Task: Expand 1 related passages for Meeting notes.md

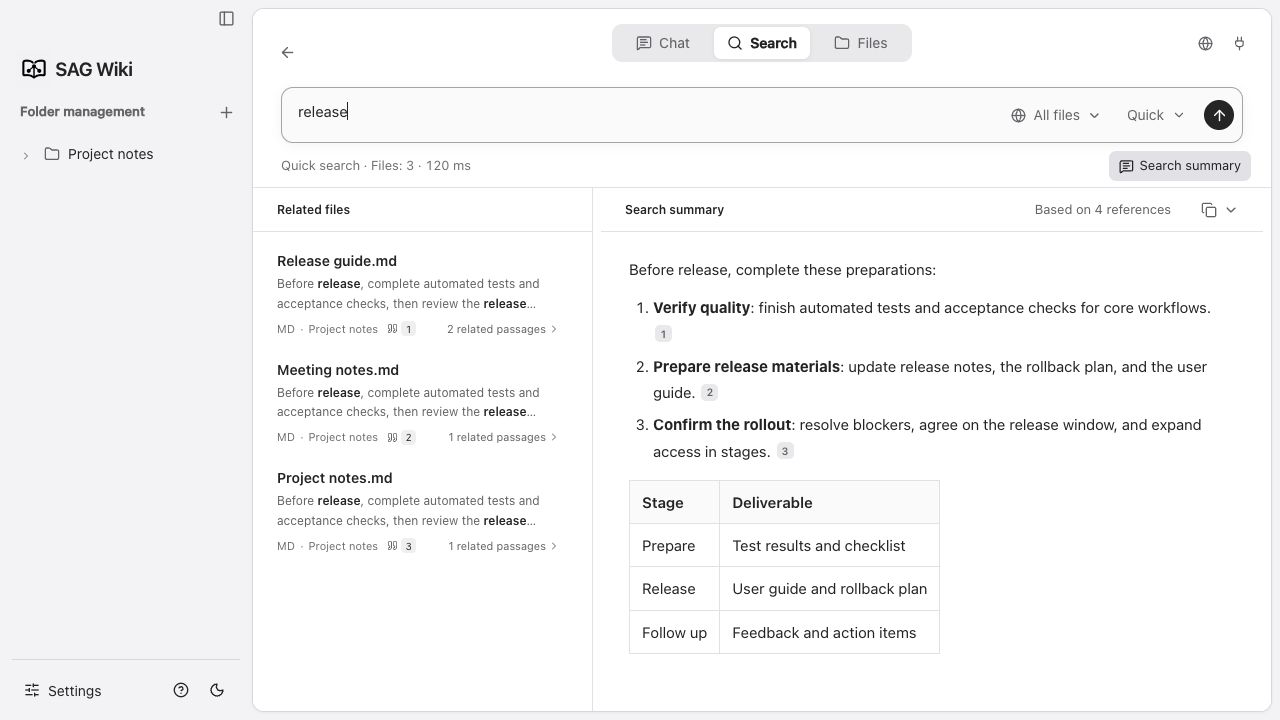Action: click(503, 437)
